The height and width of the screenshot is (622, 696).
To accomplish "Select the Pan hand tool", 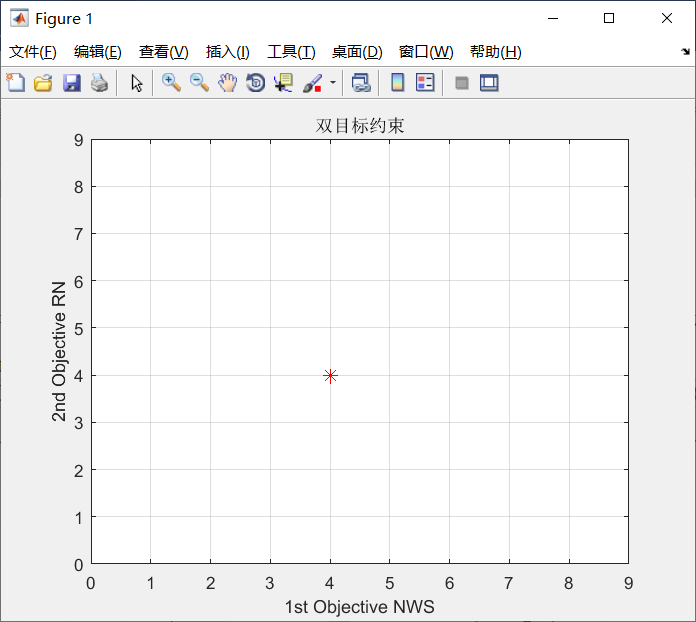I will tap(228, 83).
